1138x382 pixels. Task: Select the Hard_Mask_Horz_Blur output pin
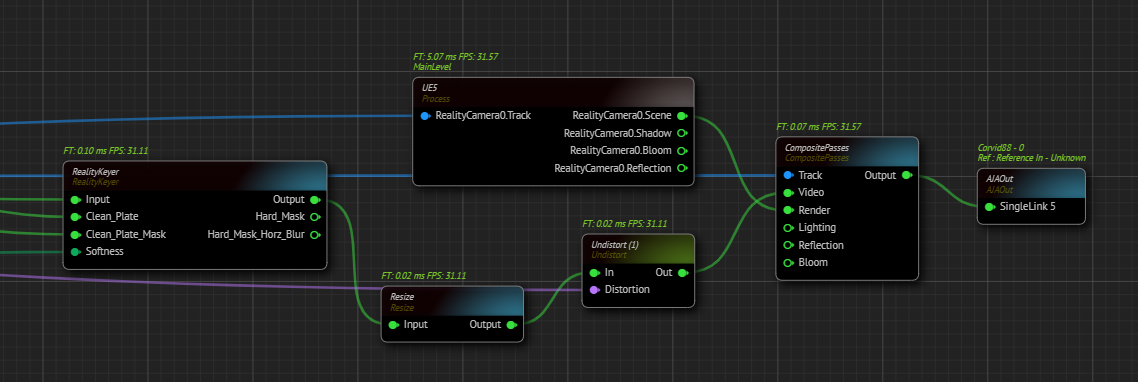(314, 235)
